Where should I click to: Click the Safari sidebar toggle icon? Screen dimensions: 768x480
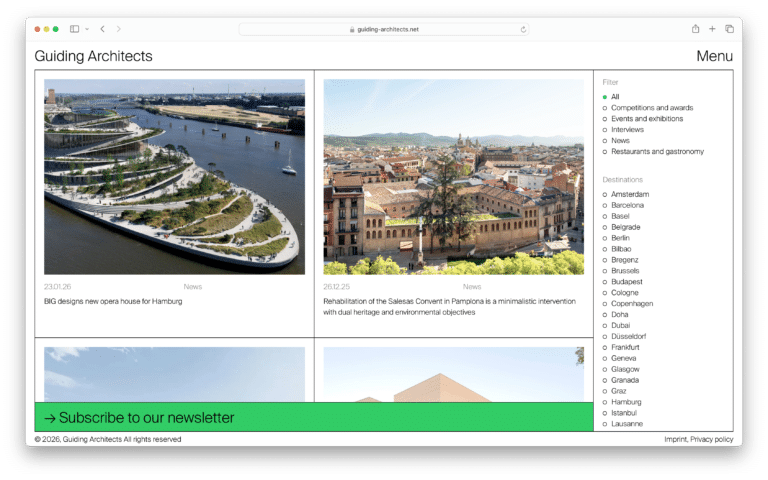(x=75, y=29)
